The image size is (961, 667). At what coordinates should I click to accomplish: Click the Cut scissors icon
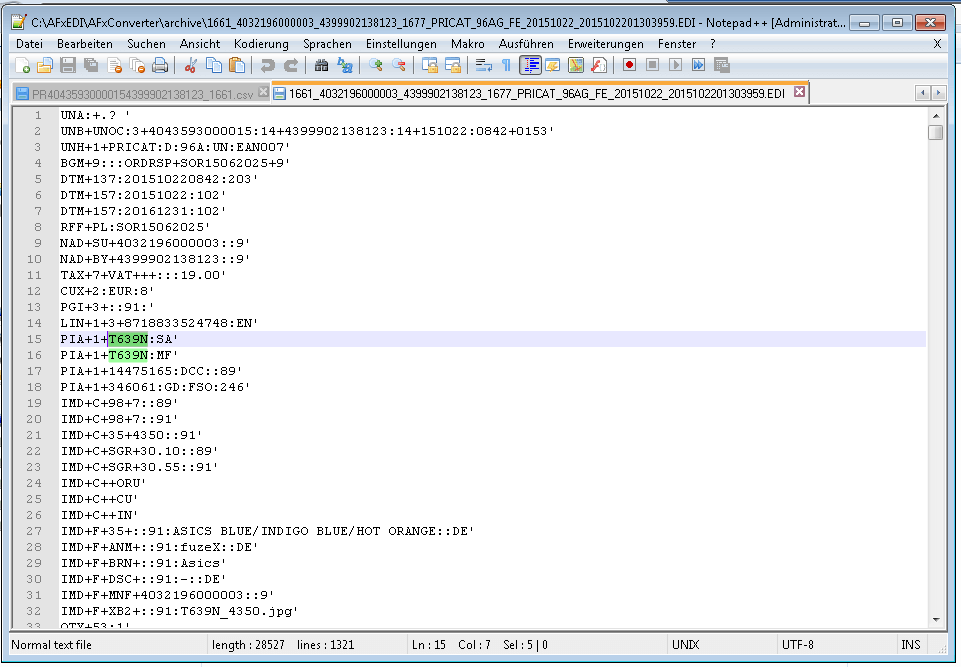tap(190, 66)
